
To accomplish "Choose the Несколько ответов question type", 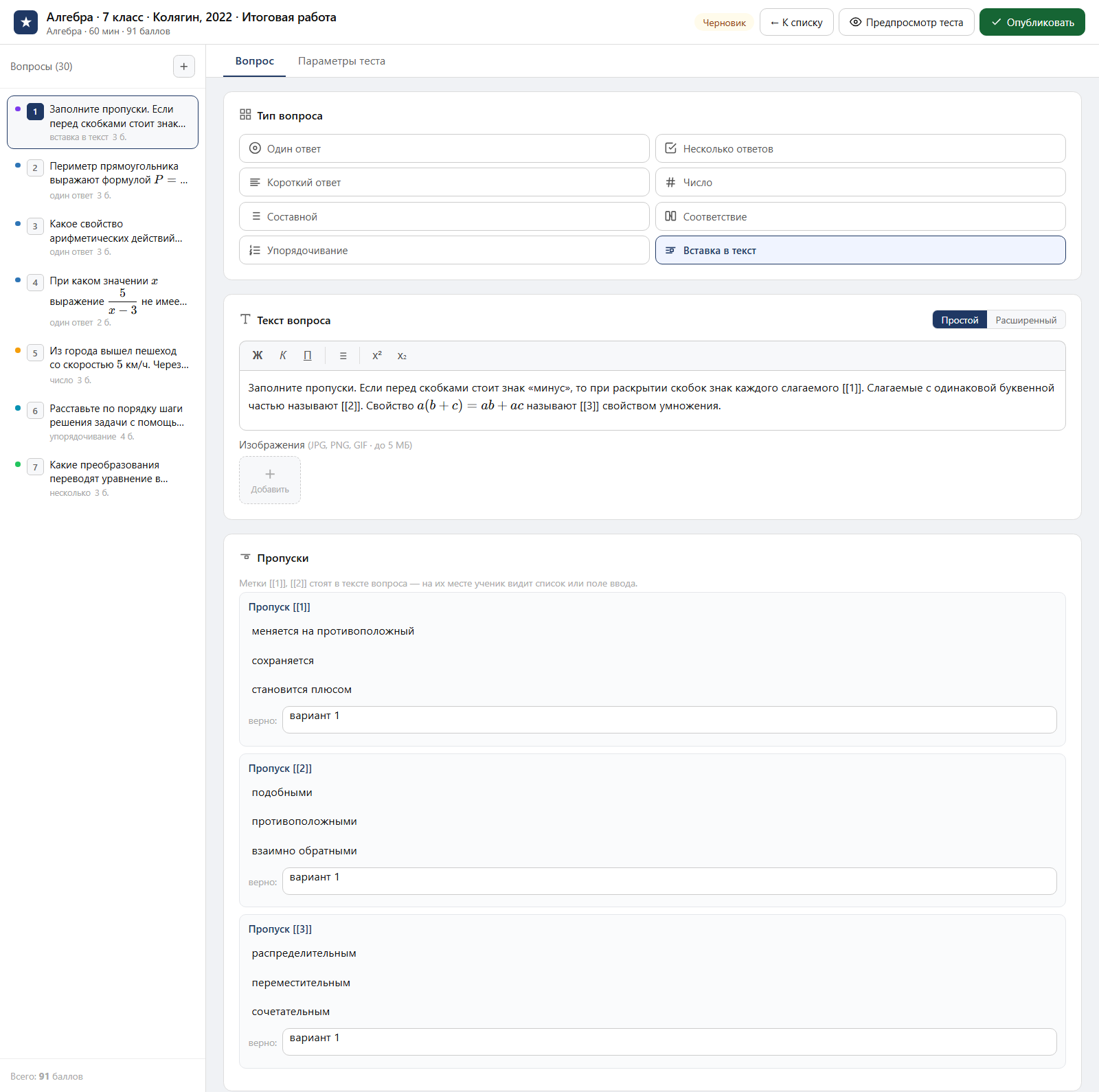I will (861, 148).
